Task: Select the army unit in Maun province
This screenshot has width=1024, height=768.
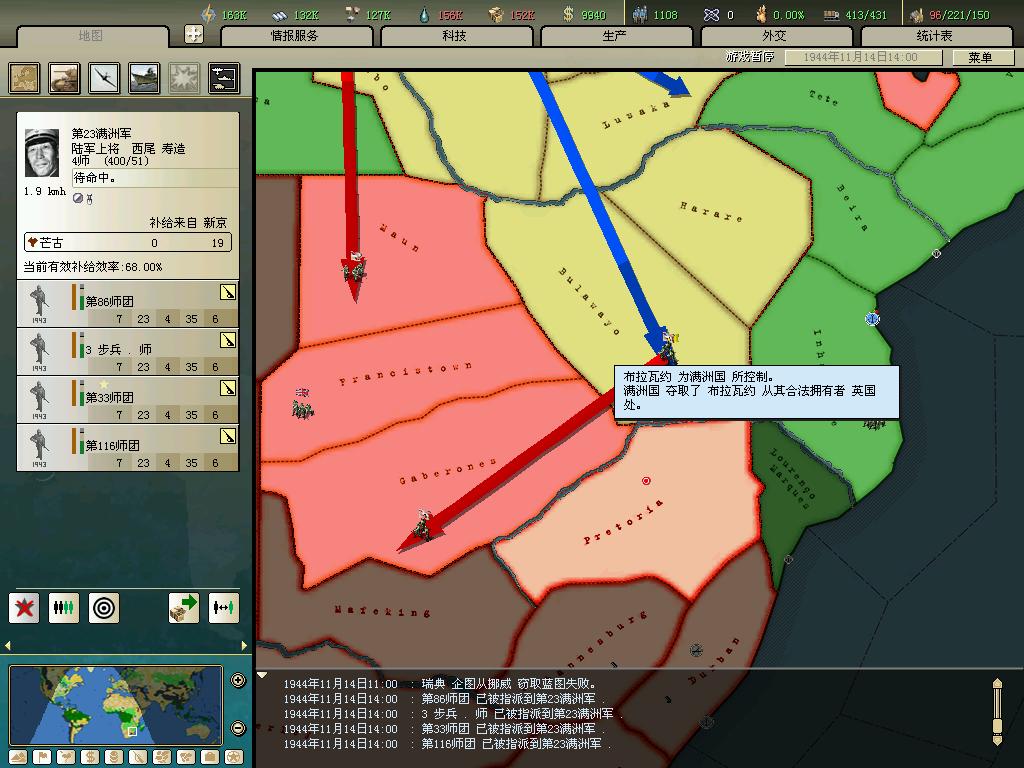Action: [353, 268]
